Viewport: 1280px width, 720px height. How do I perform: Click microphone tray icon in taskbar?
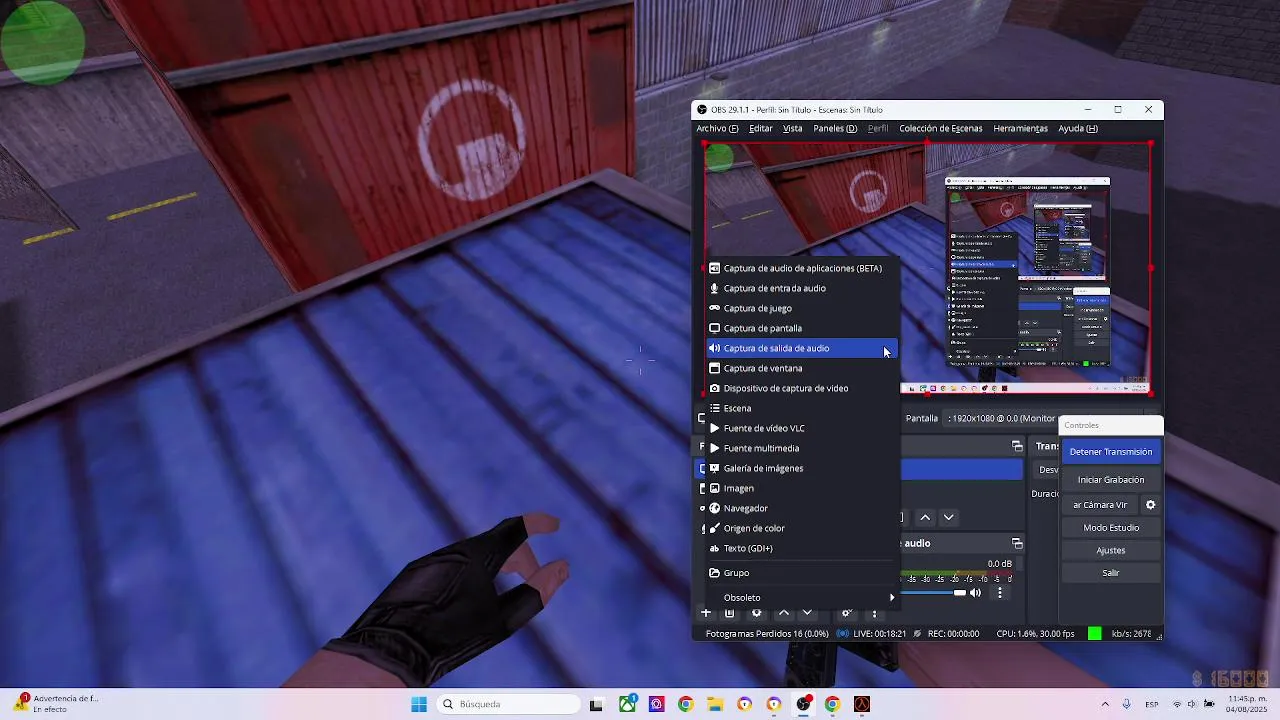(1127, 704)
